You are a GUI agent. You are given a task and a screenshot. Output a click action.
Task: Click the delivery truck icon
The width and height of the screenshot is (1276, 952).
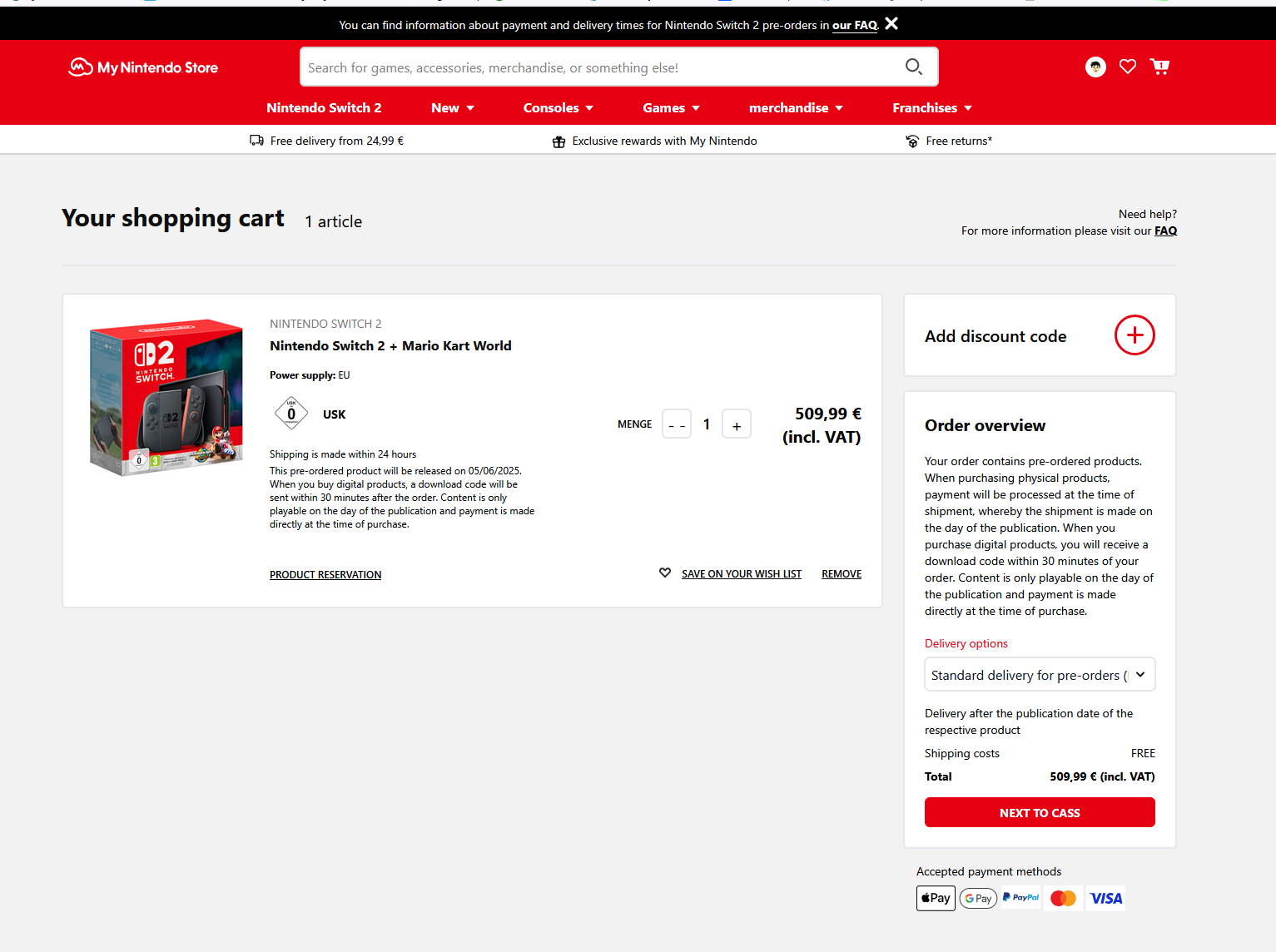[257, 141]
